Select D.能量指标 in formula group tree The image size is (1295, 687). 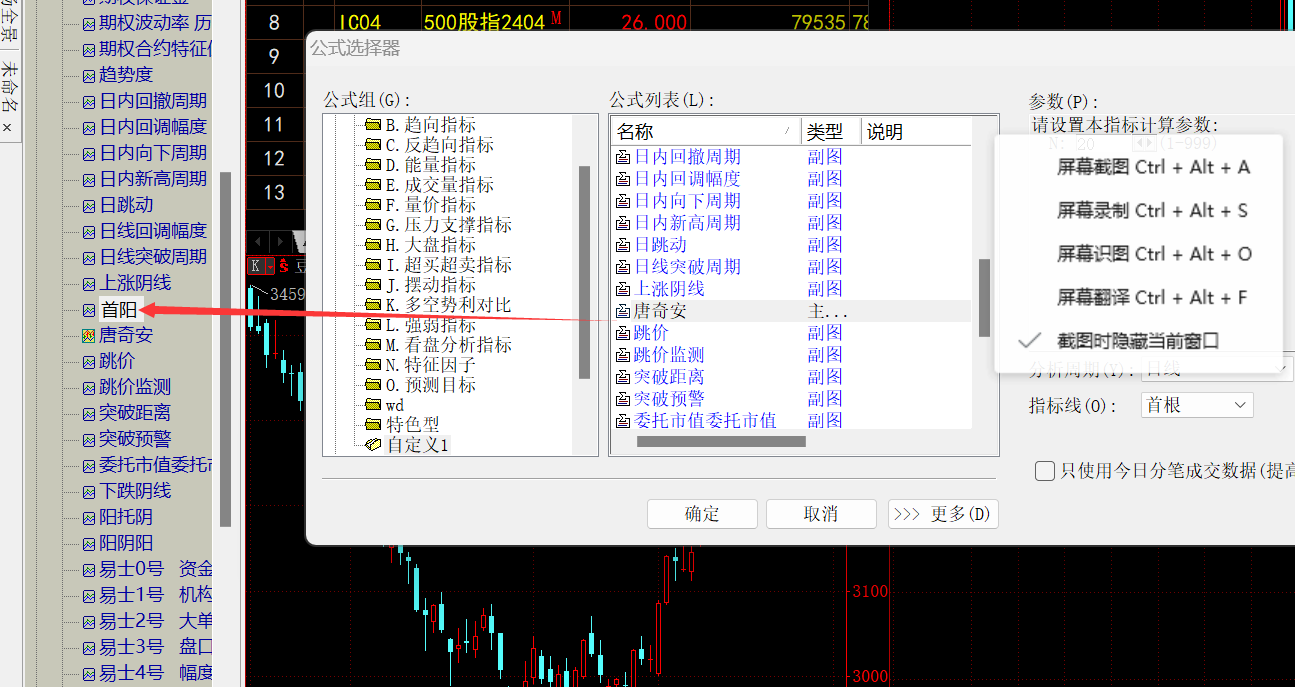point(431,165)
